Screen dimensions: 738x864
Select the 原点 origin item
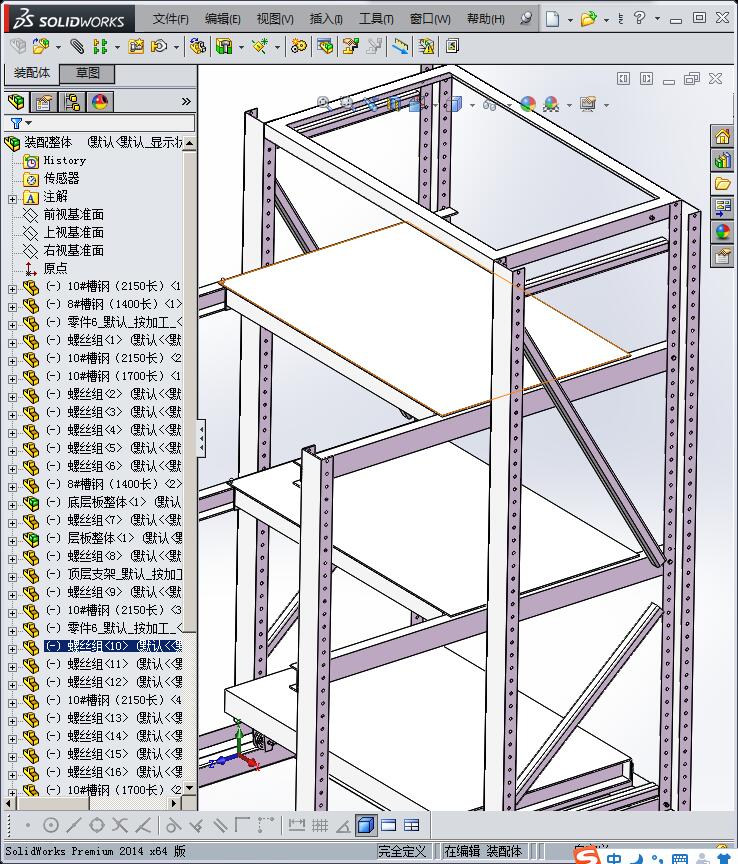pyautogui.click(x=56, y=268)
